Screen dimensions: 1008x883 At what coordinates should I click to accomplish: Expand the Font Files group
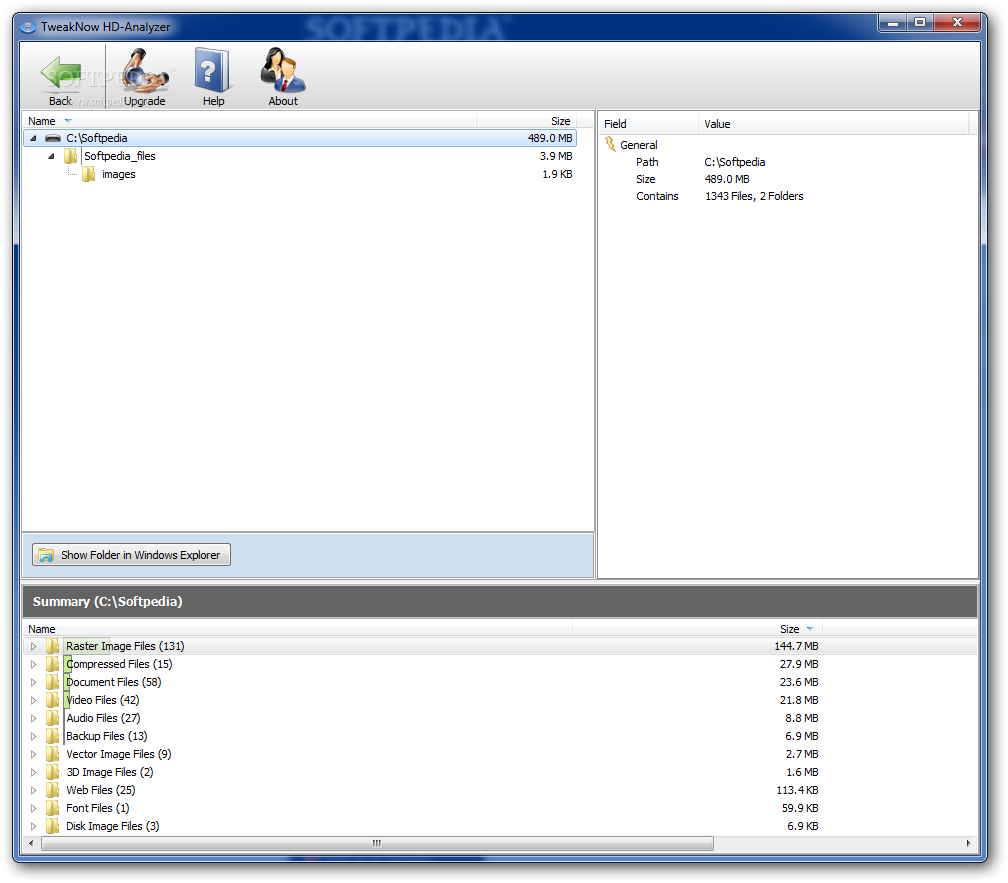[x=33, y=808]
